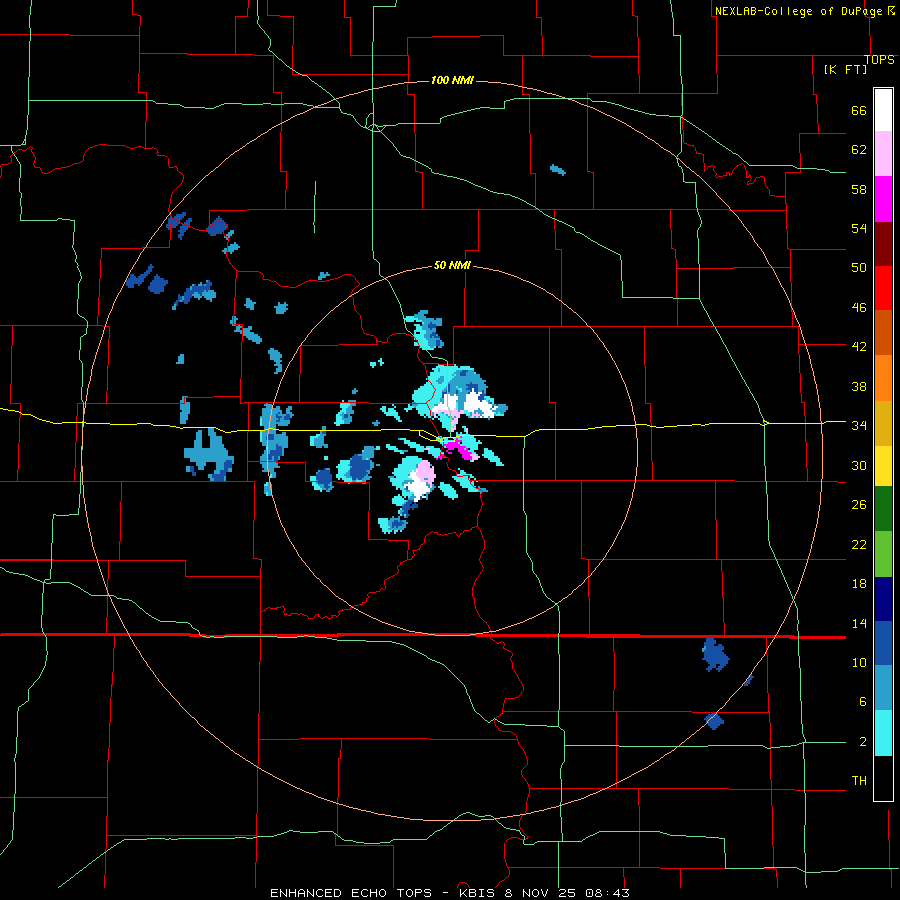Click the dark green legend swatch

tap(883, 509)
